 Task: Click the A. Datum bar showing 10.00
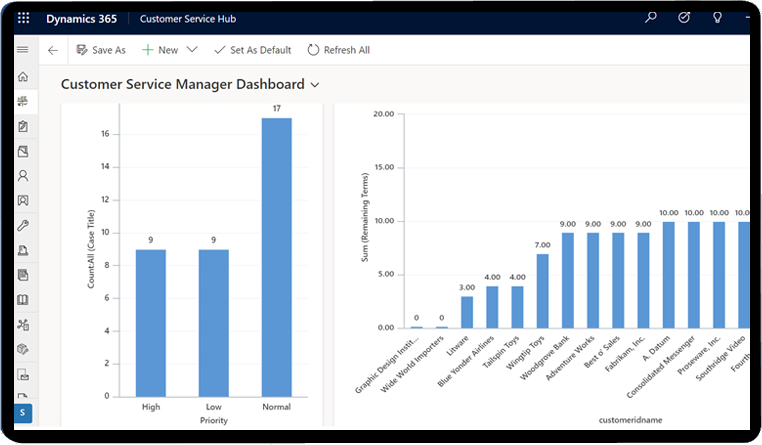click(x=669, y=275)
